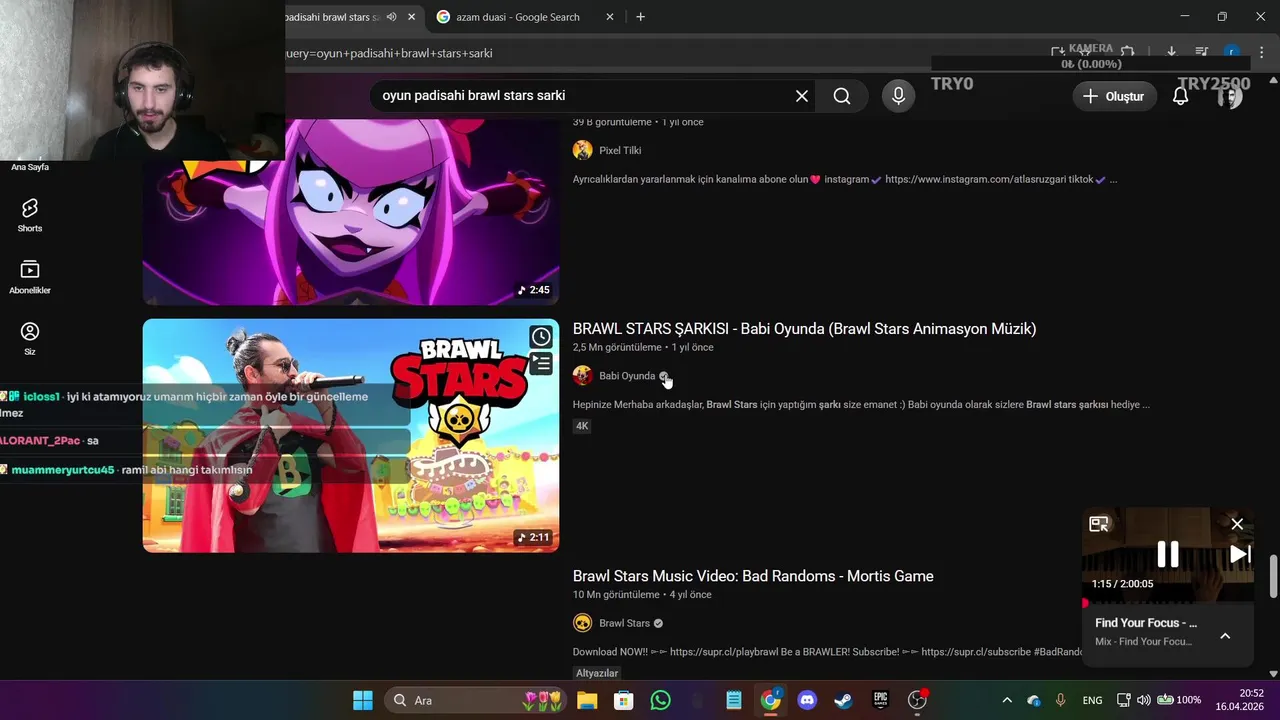Play the Babi Oyunda video thumbnail

pos(351,435)
